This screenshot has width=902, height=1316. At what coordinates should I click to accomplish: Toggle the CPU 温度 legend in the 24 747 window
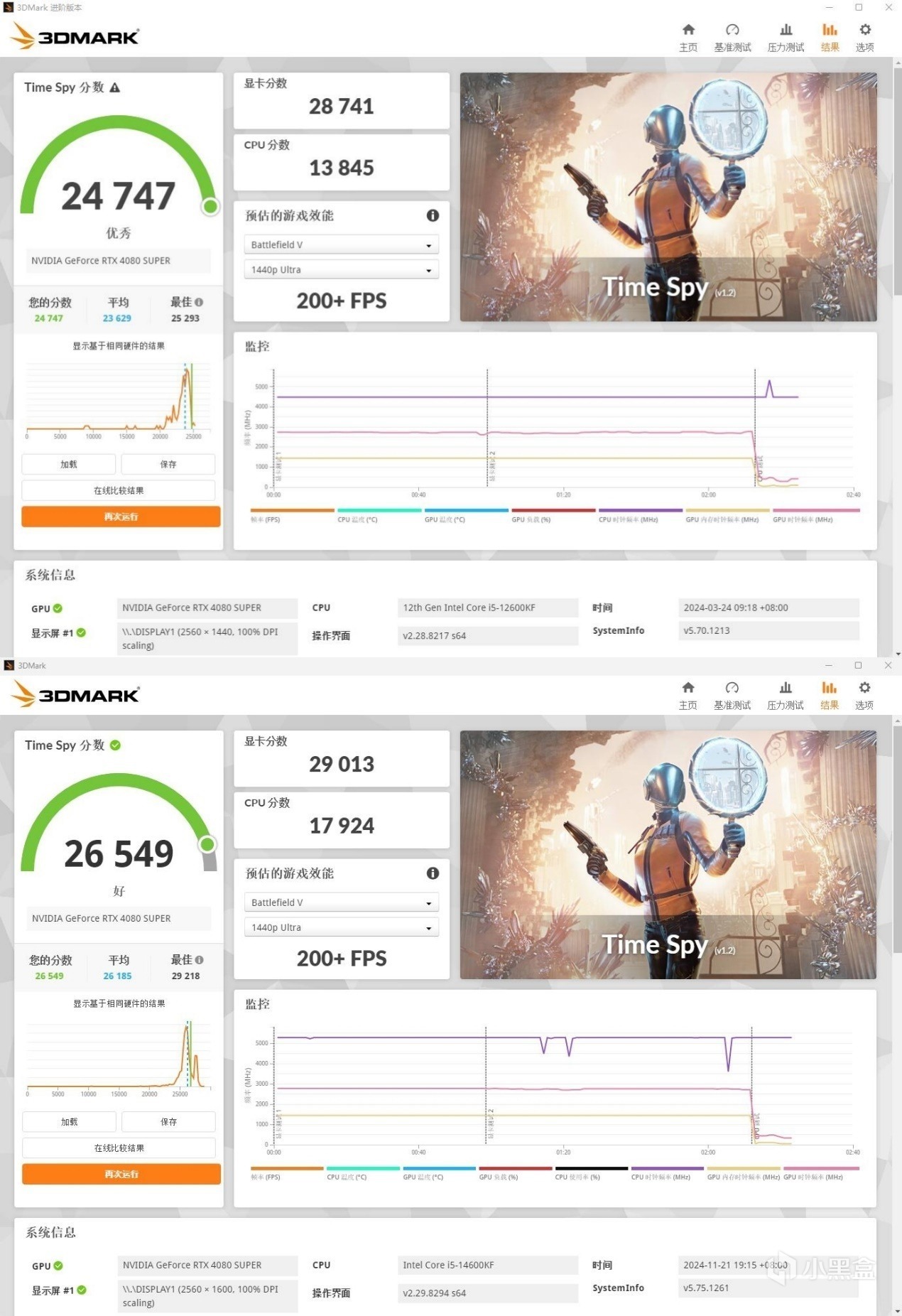tap(379, 514)
